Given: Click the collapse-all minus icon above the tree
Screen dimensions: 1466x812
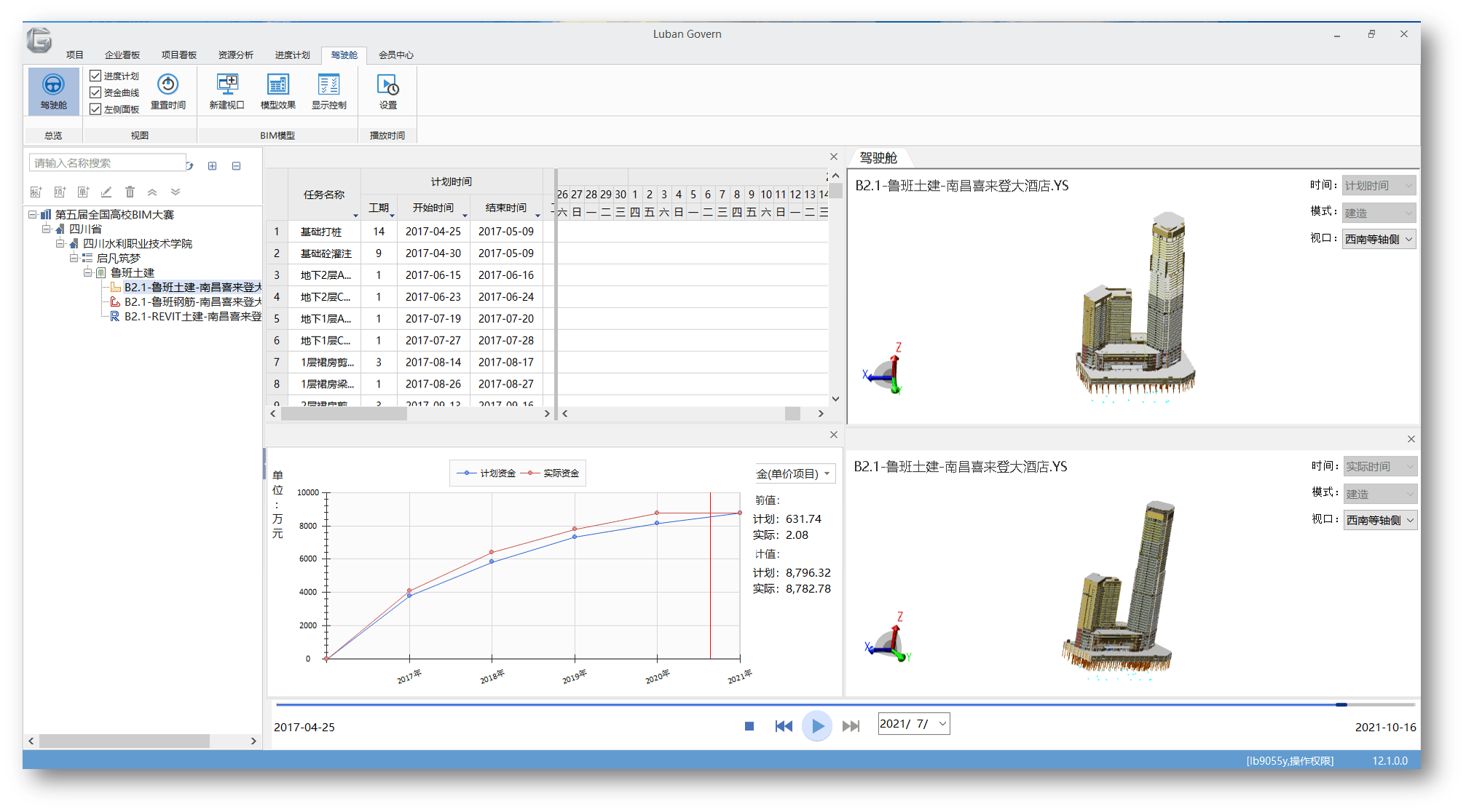Looking at the screenshot, I should (236, 166).
